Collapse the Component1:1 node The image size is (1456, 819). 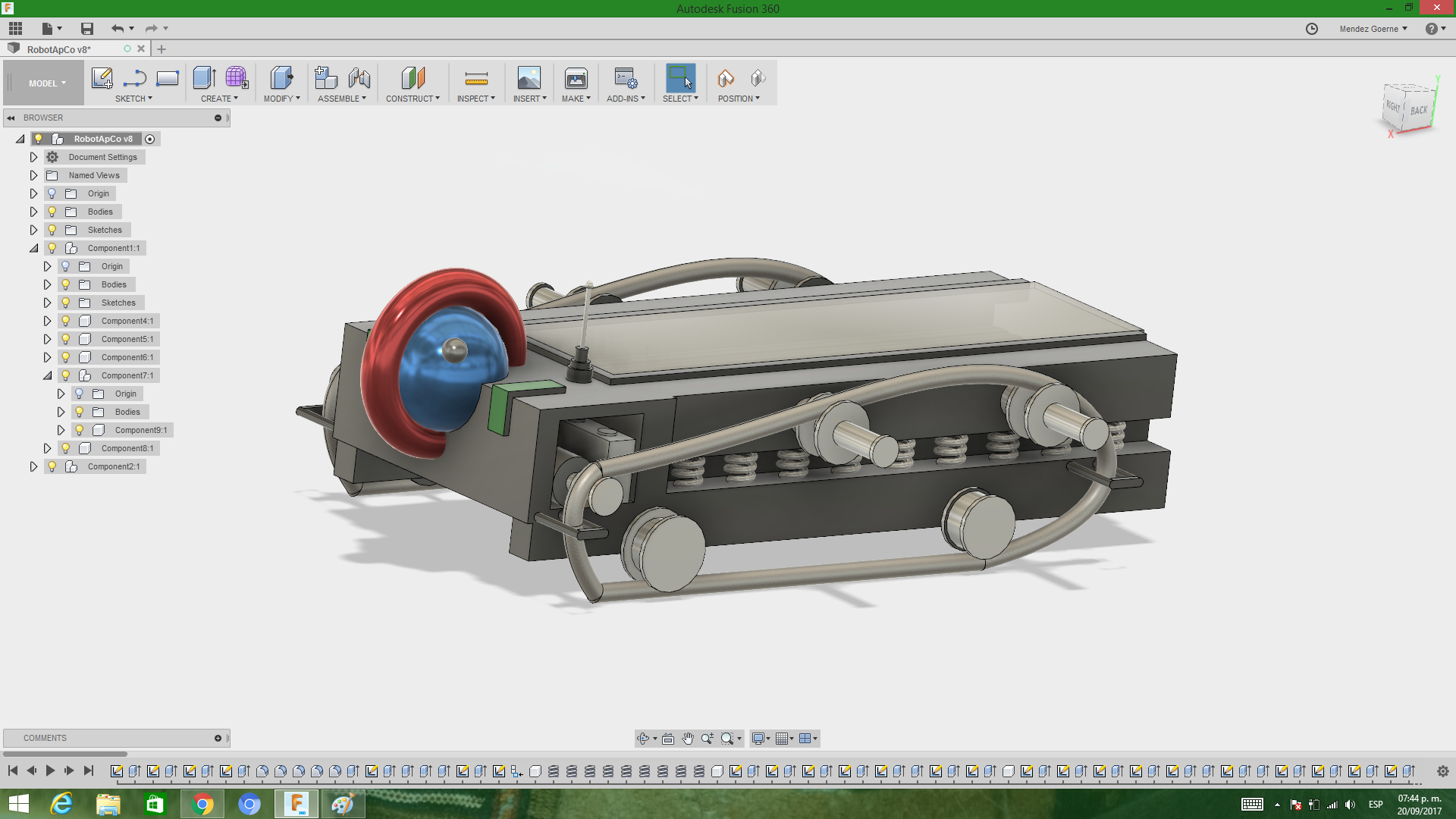[x=33, y=248]
